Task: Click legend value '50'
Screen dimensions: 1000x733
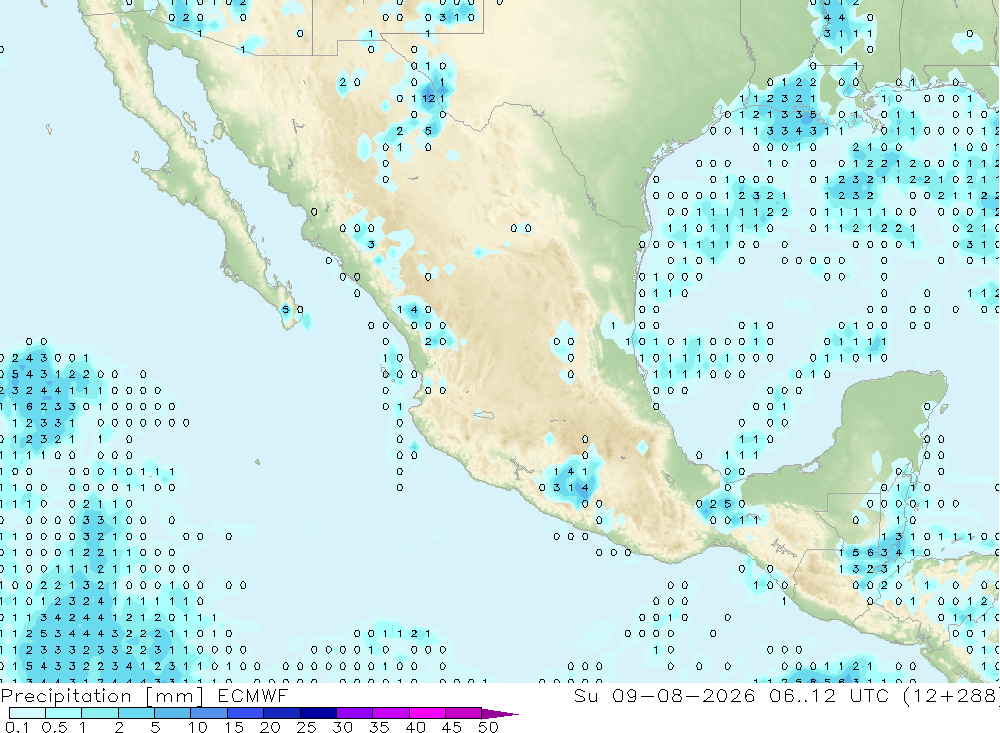Action: 488,727
